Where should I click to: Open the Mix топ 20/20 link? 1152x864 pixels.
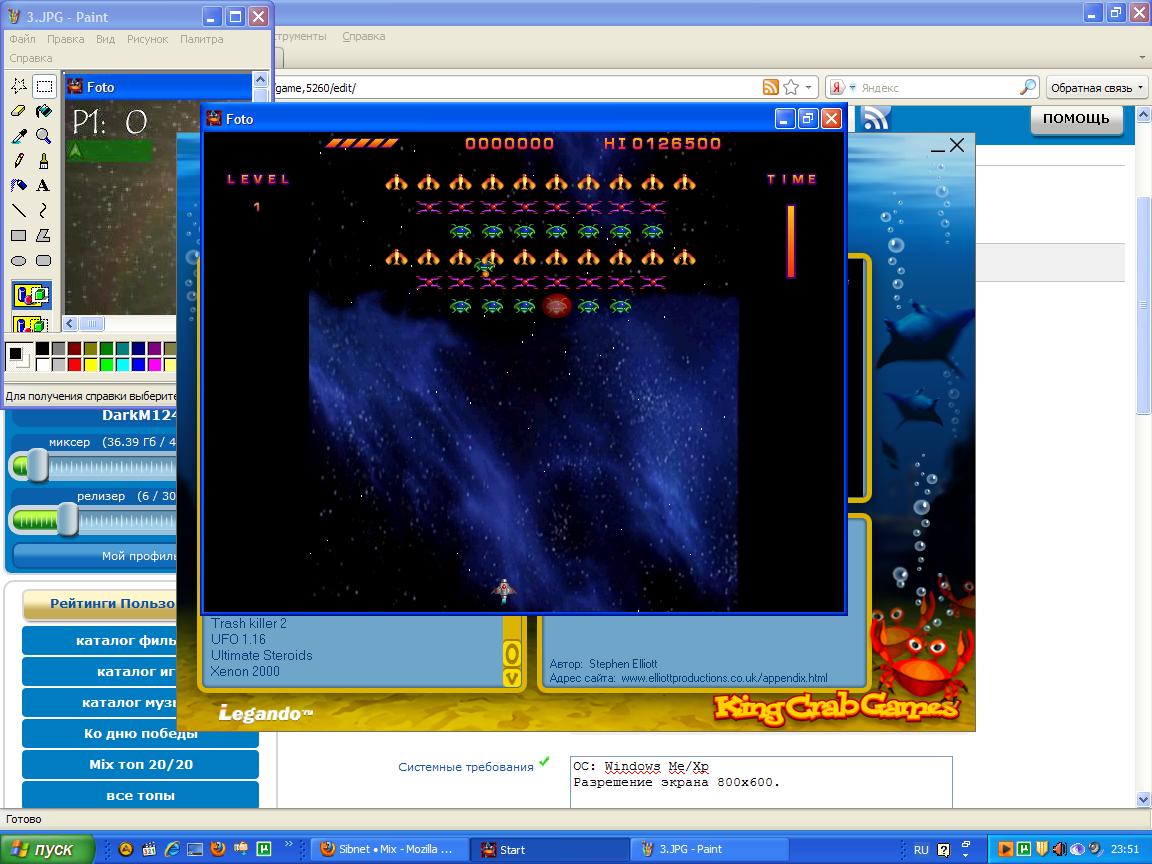point(140,764)
